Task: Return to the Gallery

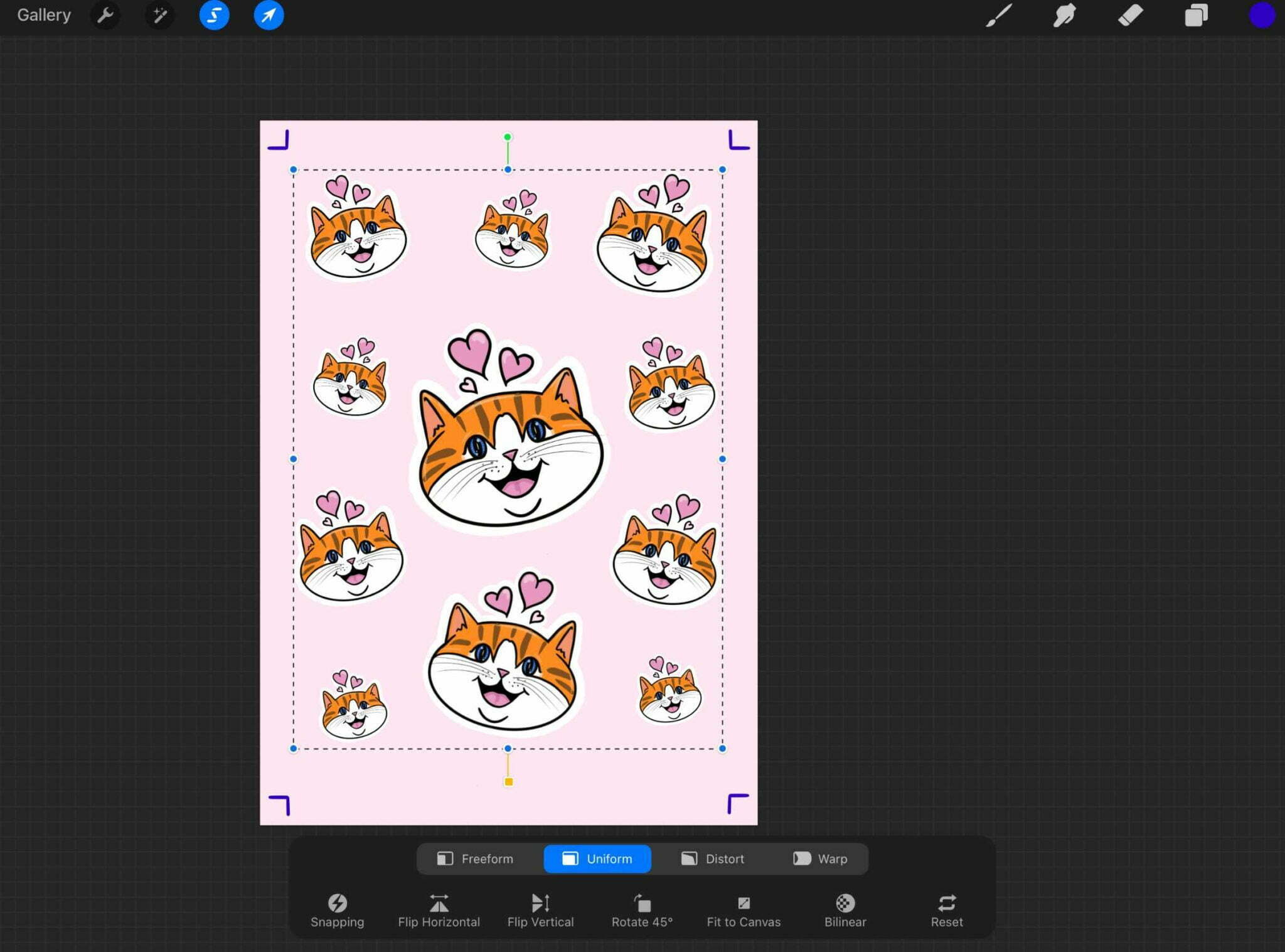Action: 43,14
